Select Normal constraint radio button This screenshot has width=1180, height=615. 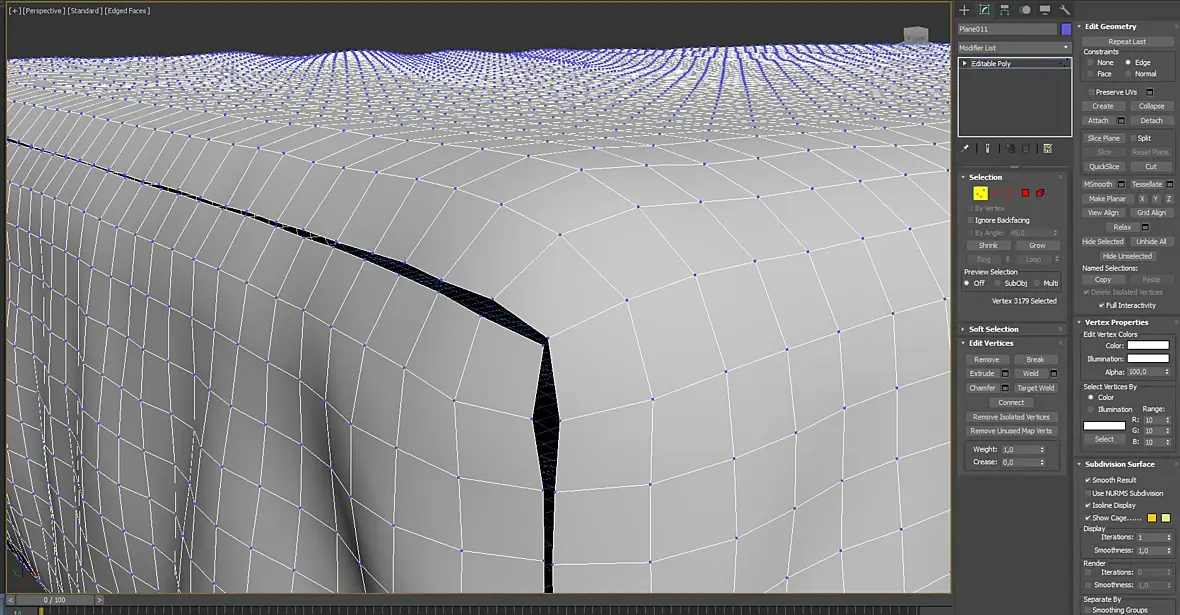pos(1128,74)
